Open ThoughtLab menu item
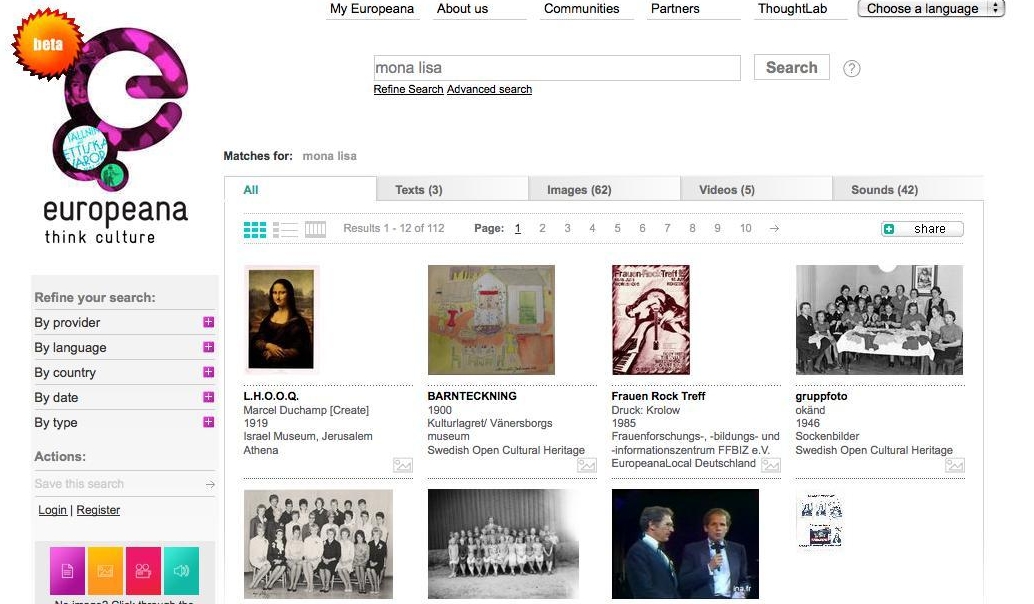The image size is (1034, 604). pyautogui.click(x=792, y=9)
